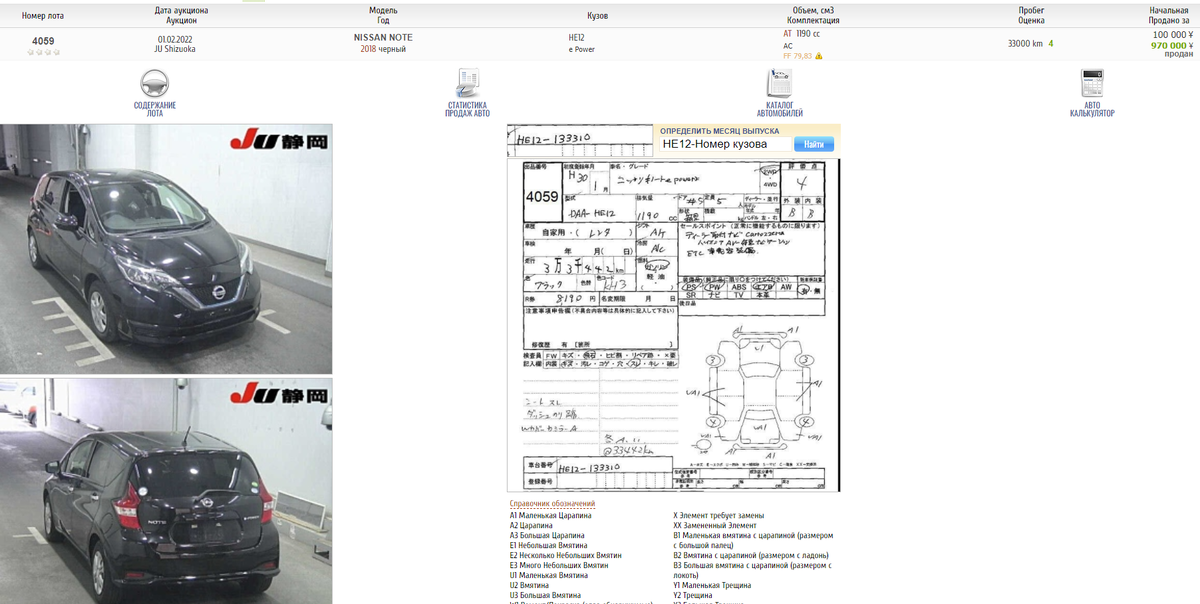Click the Пробег Оценка column header

coord(1032,15)
